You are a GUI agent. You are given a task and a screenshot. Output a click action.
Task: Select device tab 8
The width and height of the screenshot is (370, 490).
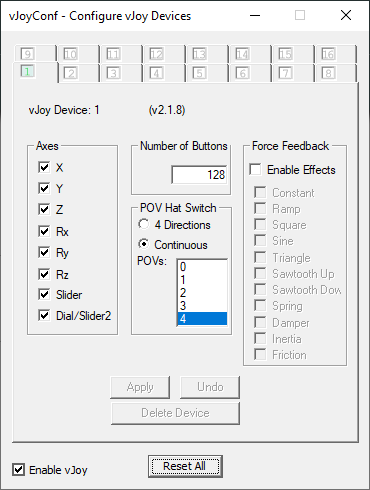click(x=336, y=73)
